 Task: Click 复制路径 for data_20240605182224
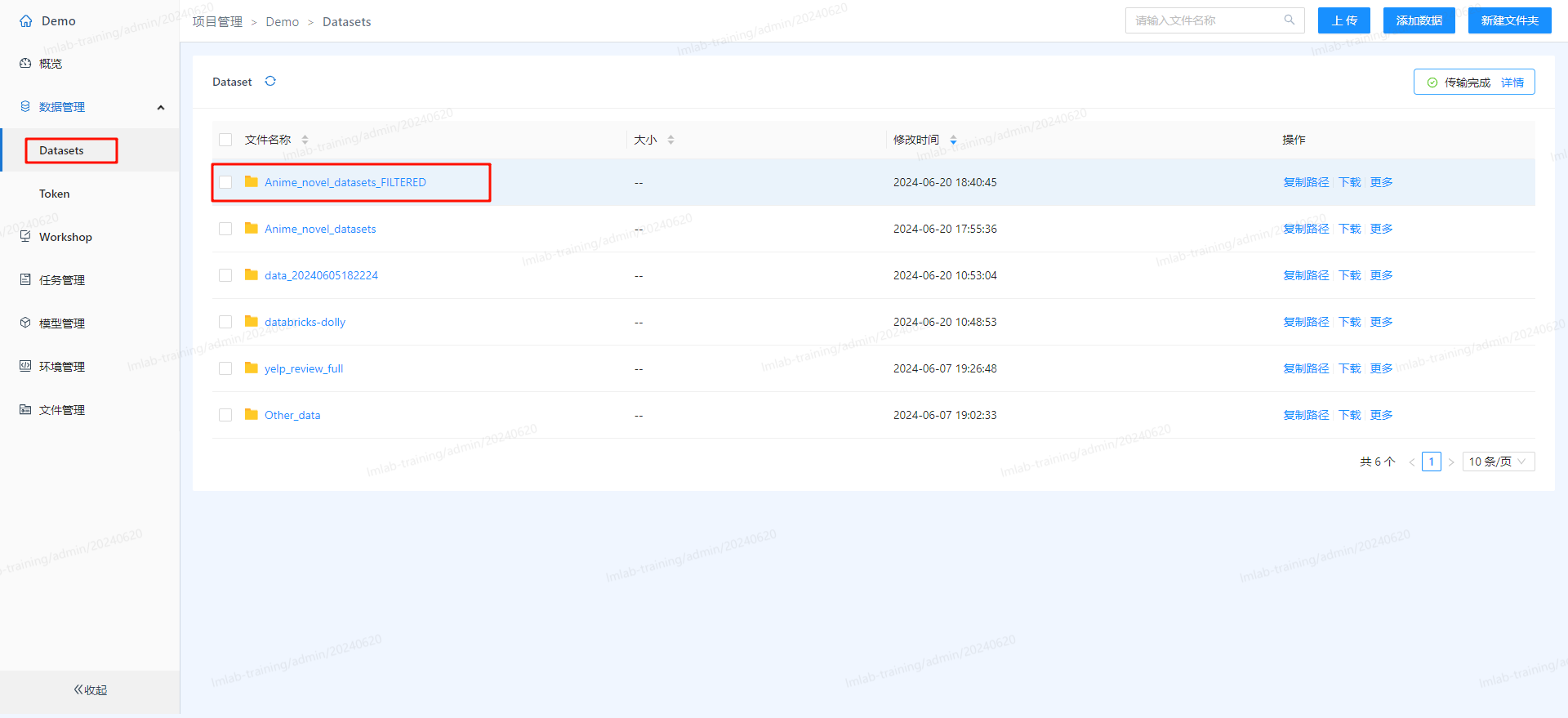point(1306,275)
